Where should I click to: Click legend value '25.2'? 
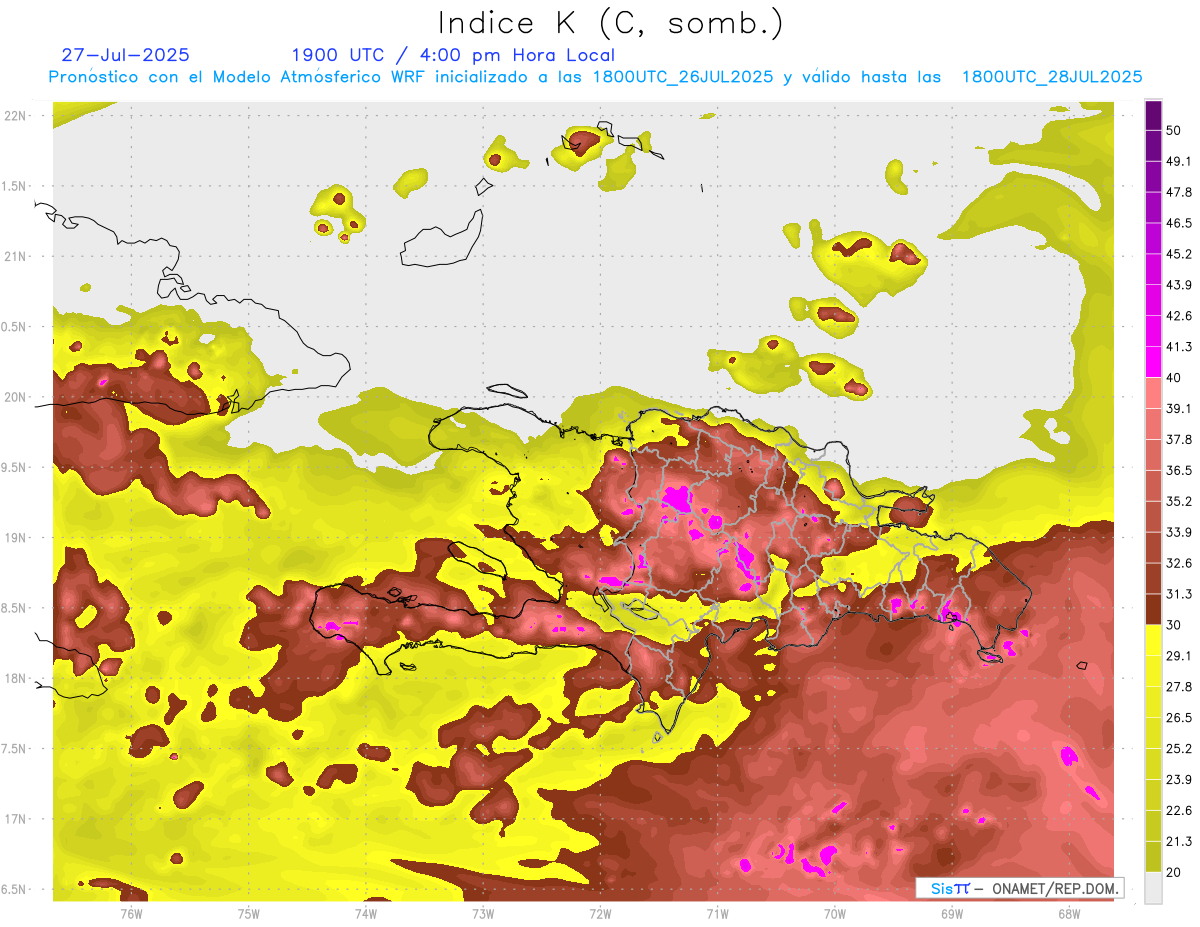tap(1179, 749)
